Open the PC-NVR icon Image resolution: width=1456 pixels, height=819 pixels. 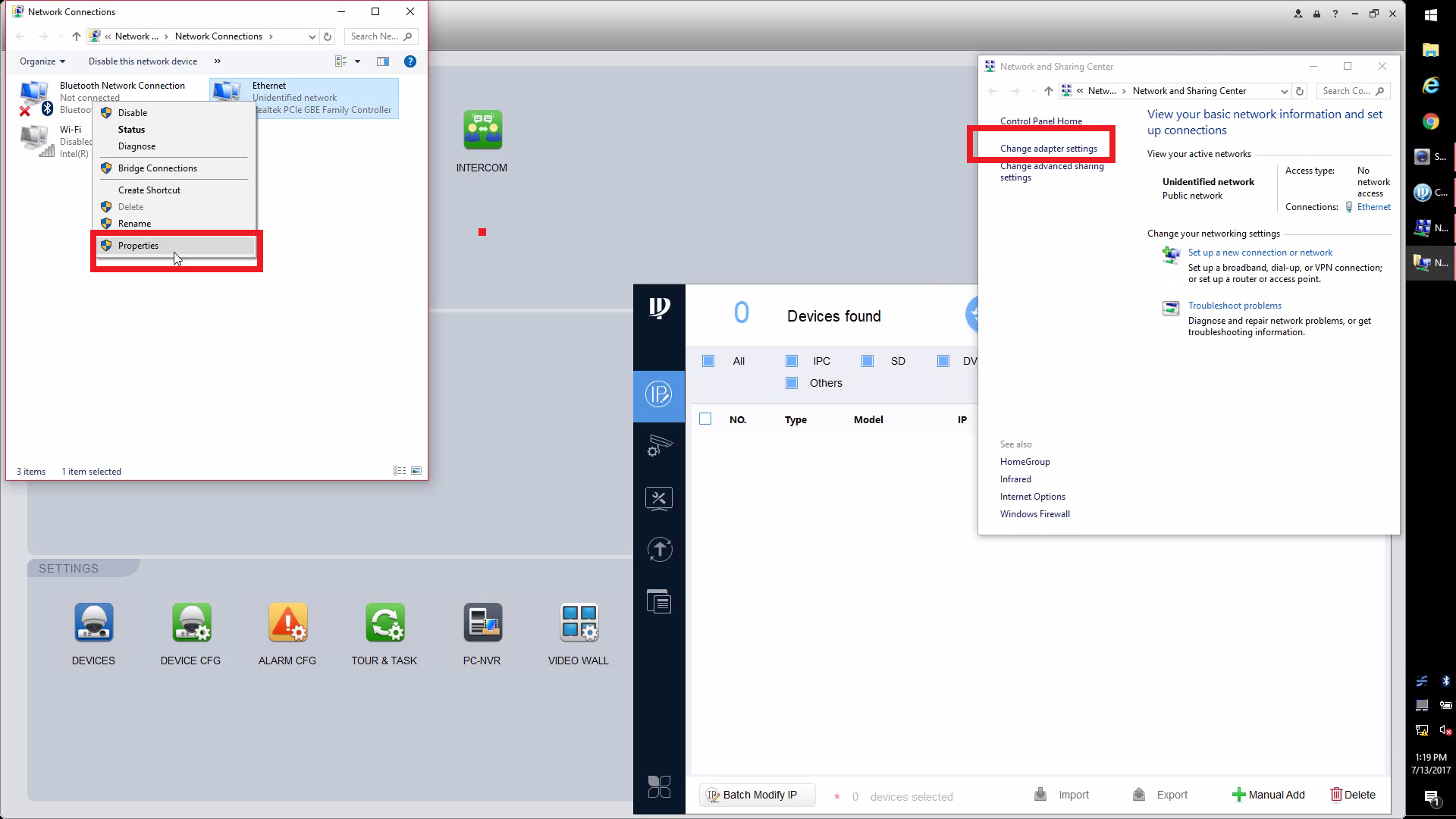click(482, 623)
